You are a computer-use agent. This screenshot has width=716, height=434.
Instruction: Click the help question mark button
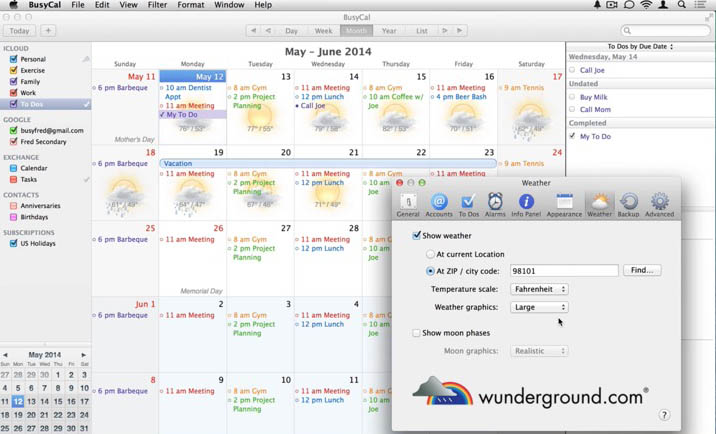pos(664,415)
